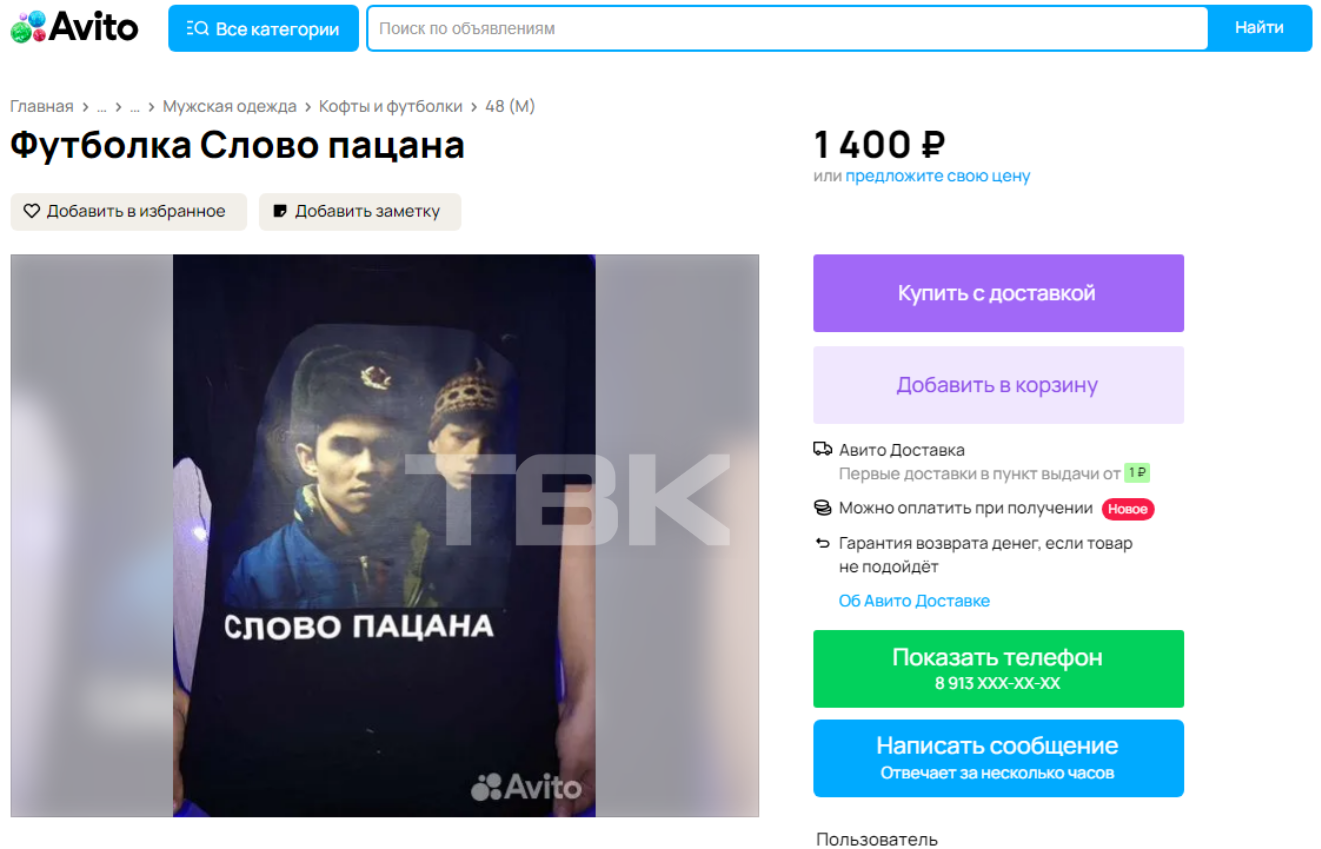Screen dimensions: 1321x849
Task: Click the note icon in Добавить заметку
Action: (x=280, y=211)
